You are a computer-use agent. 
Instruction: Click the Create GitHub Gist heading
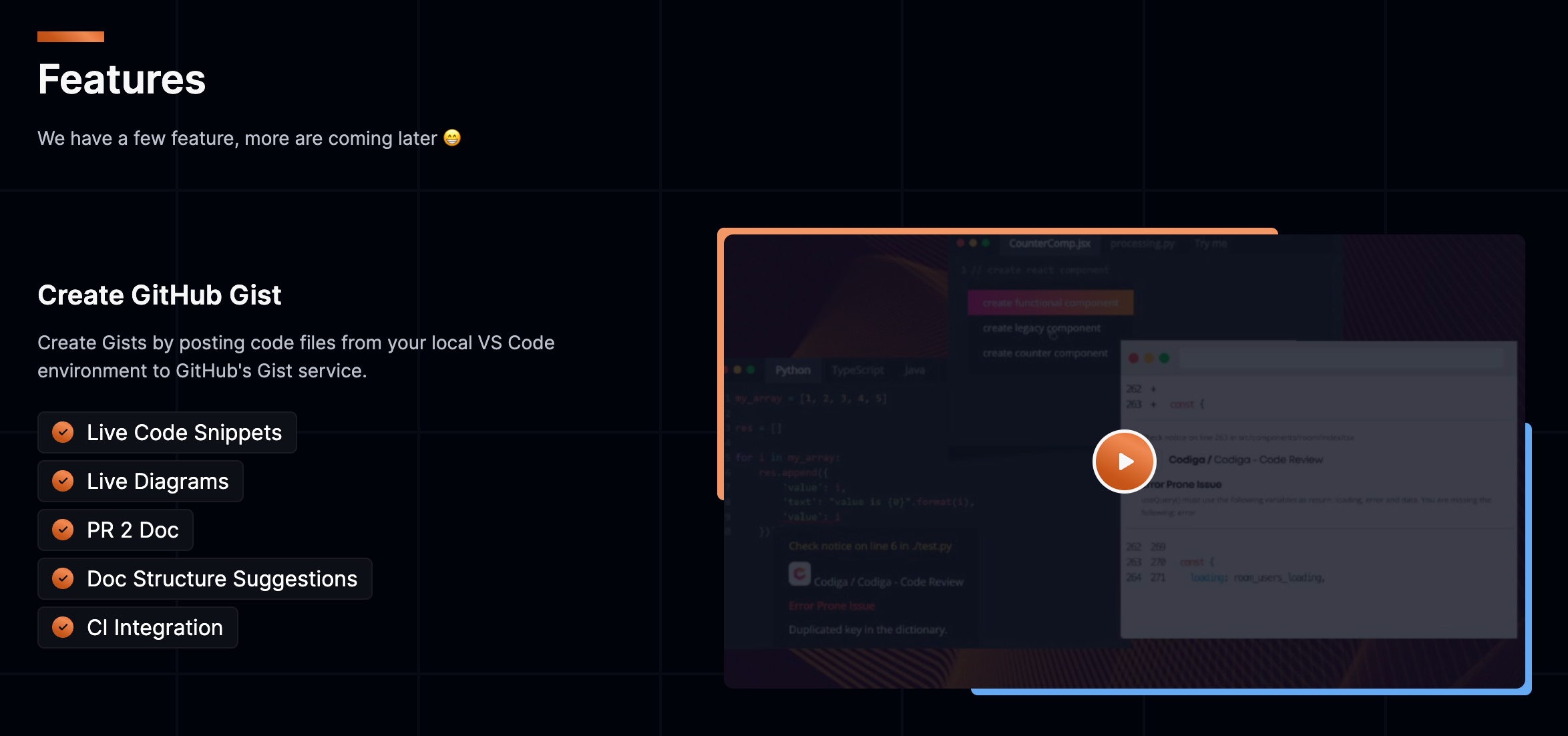click(160, 295)
